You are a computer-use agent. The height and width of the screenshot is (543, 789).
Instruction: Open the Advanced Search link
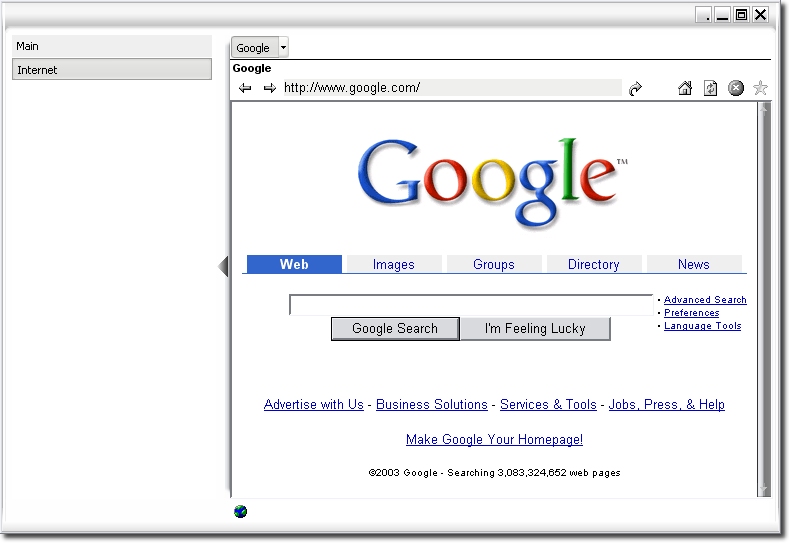pos(705,299)
